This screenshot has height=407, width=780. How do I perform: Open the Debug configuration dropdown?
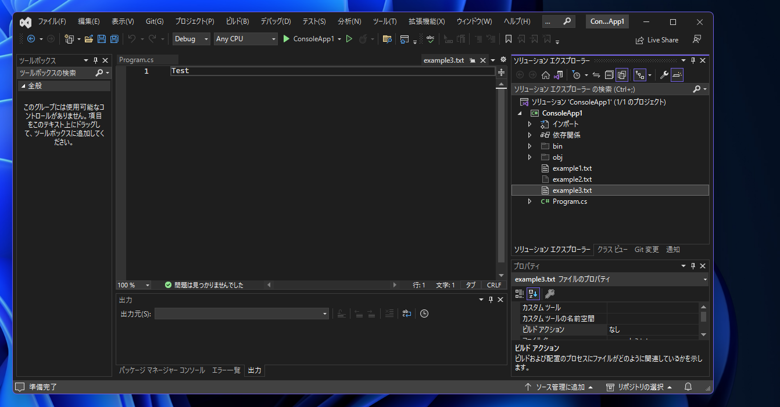[192, 39]
